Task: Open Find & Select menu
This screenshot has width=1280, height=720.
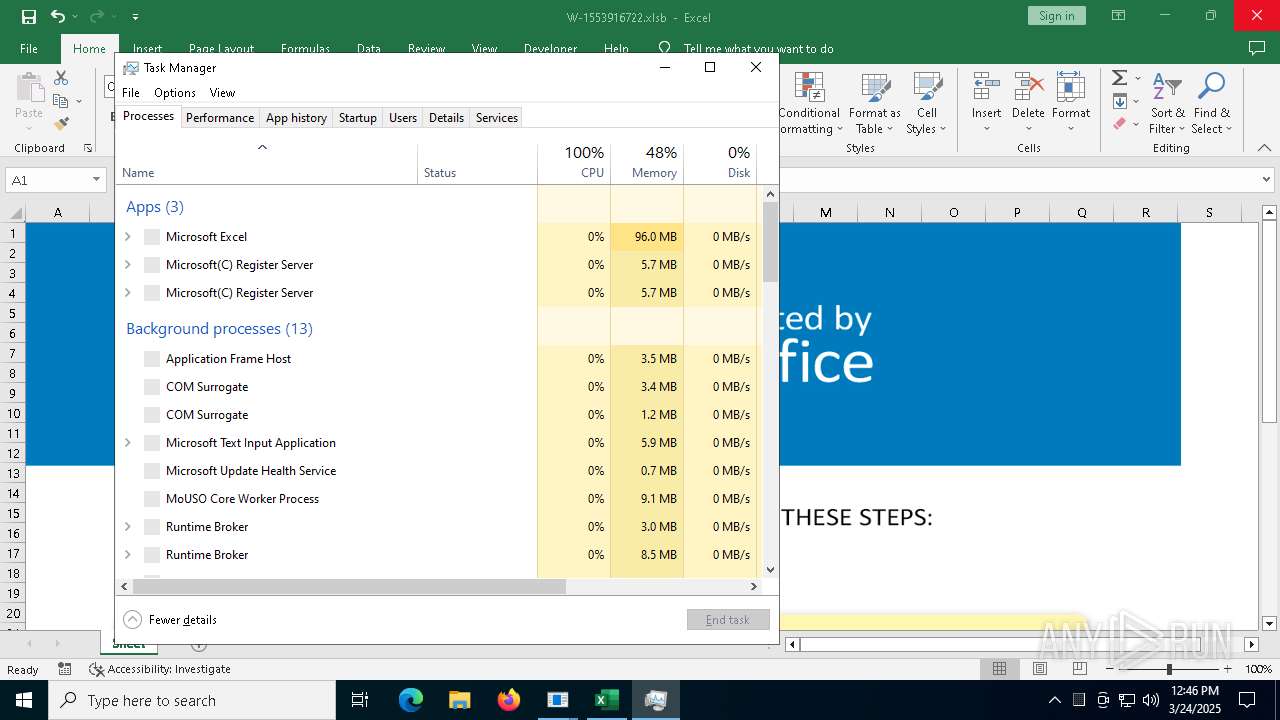Action: (1212, 104)
